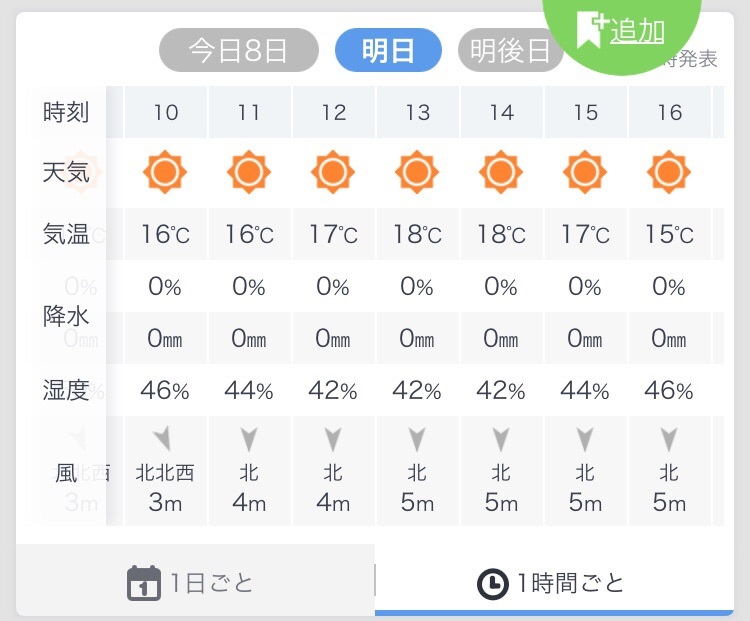This screenshot has width=750, height=621.
Task: Click the north wind arrow at 12 o'clock
Action: (x=333, y=438)
